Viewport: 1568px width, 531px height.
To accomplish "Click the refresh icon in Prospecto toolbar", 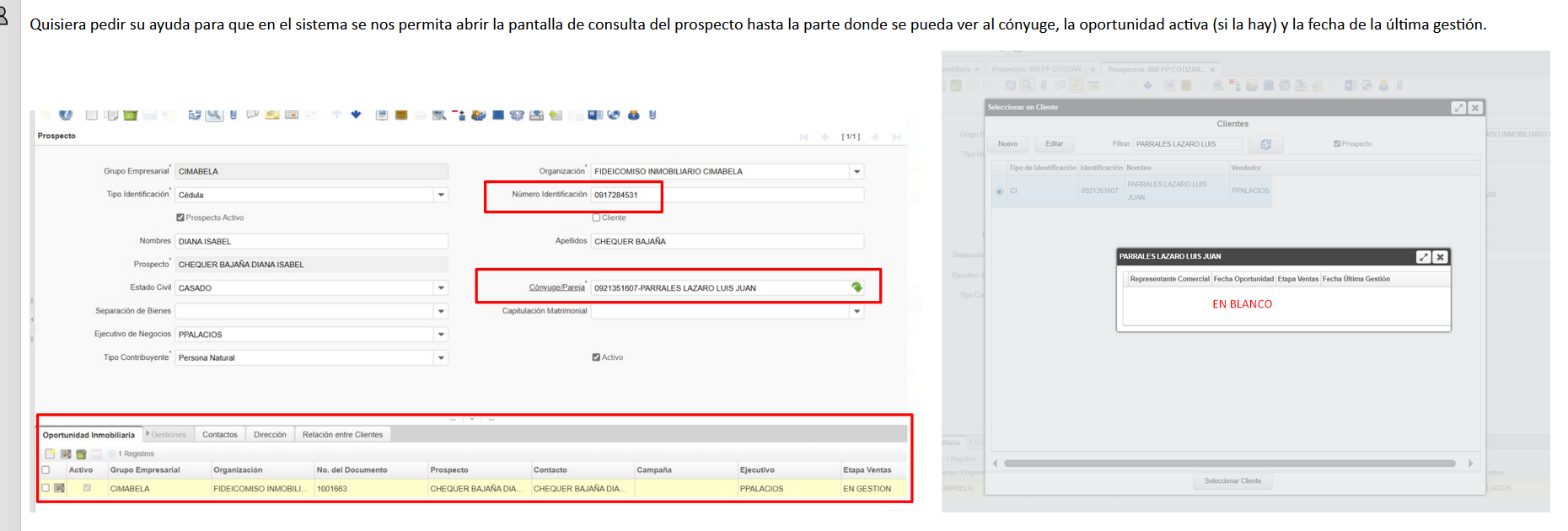I will 195,115.
